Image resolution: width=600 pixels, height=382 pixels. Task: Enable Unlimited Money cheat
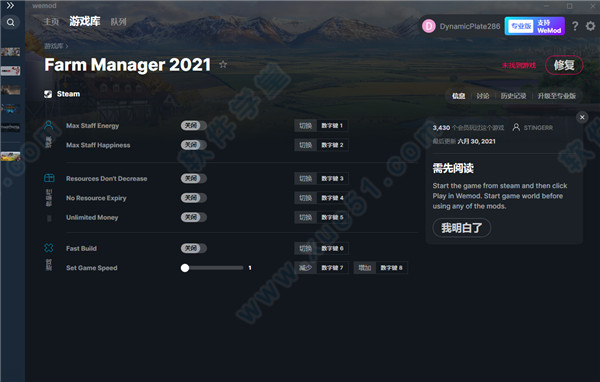coord(194,217)
